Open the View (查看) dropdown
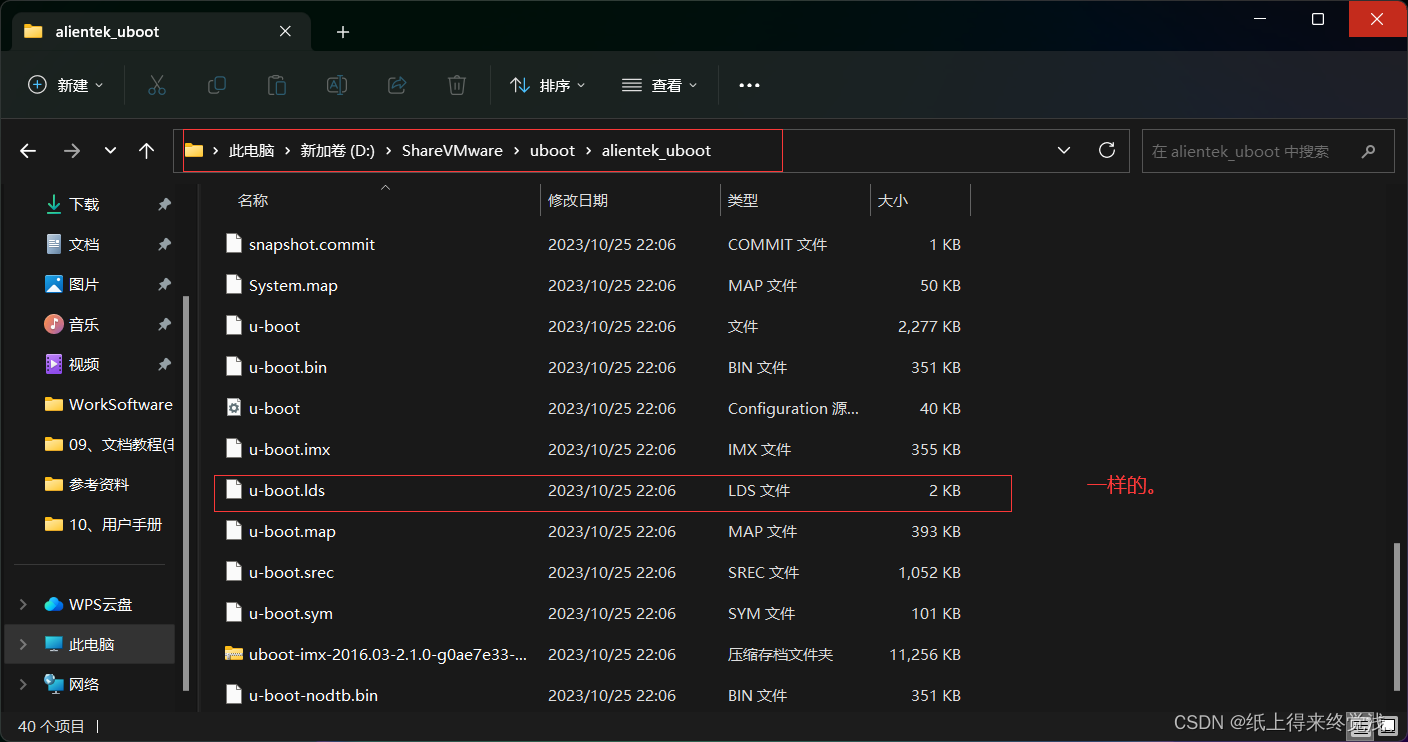The height and width of the screenshot is (742, 1408). pos(660,85)
